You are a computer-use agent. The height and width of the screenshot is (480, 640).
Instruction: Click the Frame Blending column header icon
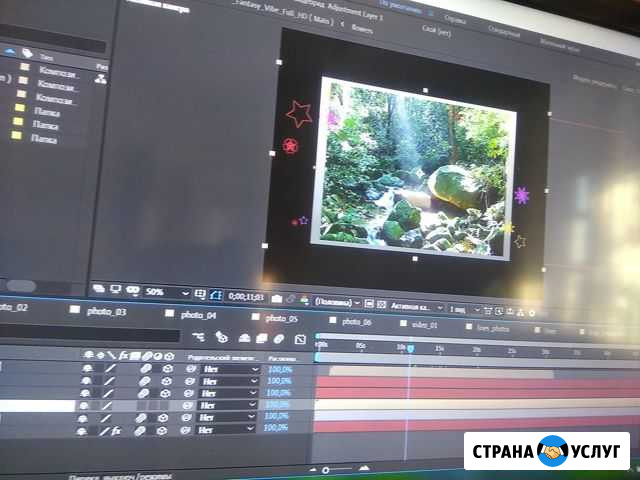tap(135, 356)
